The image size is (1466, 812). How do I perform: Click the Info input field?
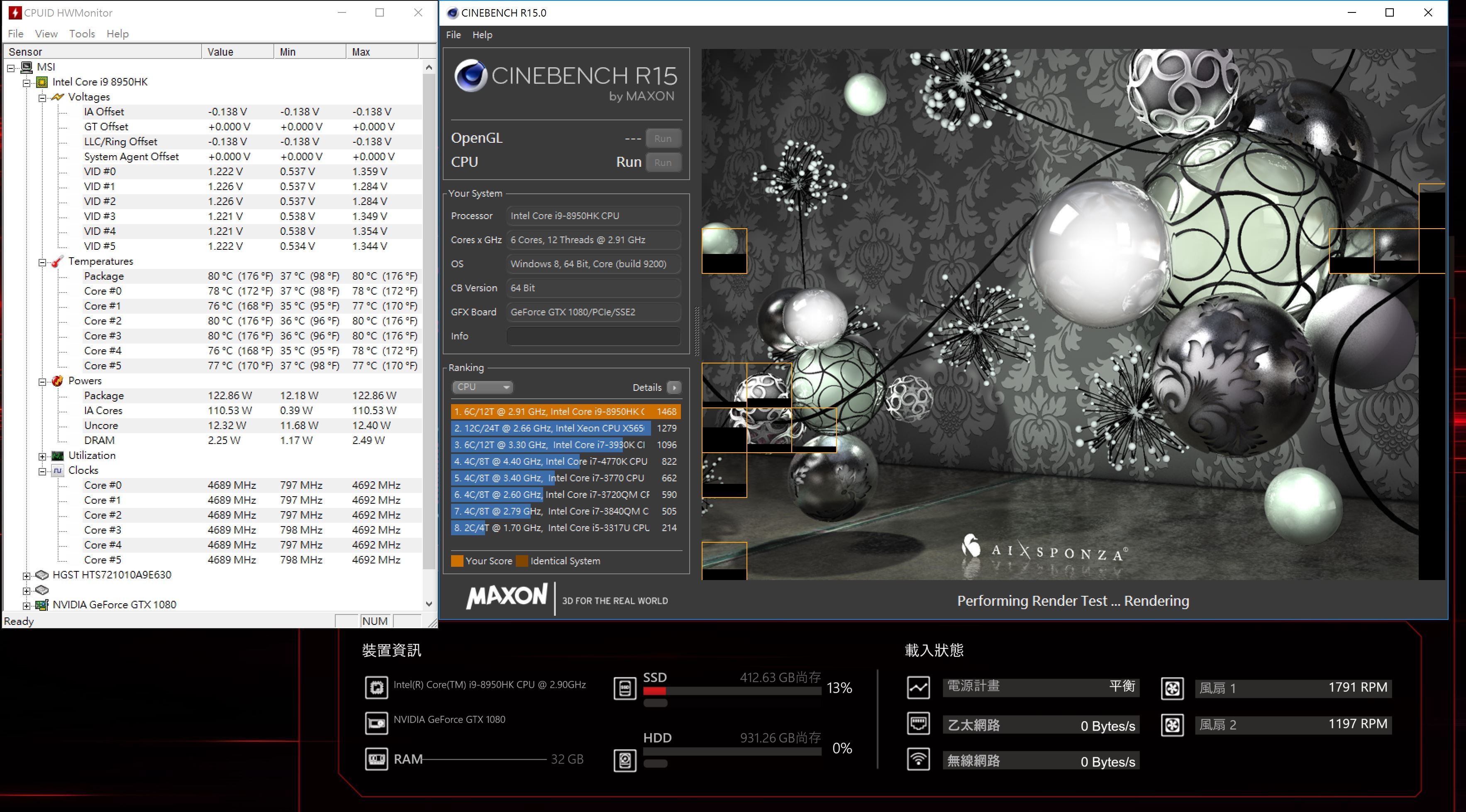pos(593,337)
